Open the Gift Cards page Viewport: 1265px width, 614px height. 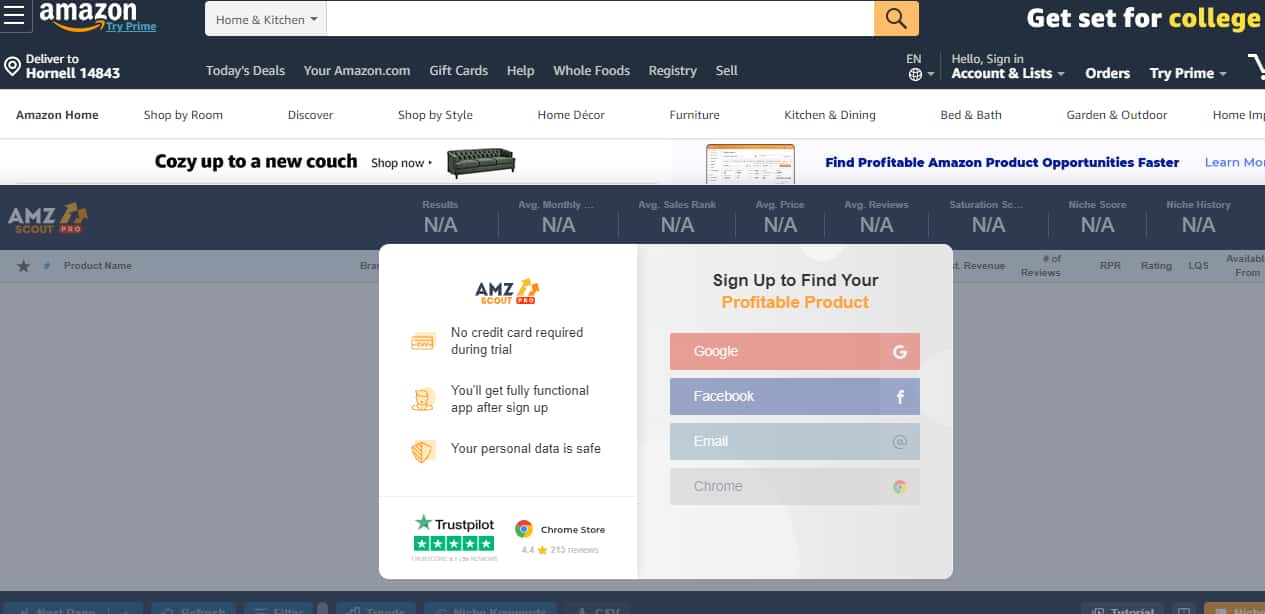click(459, 71)
